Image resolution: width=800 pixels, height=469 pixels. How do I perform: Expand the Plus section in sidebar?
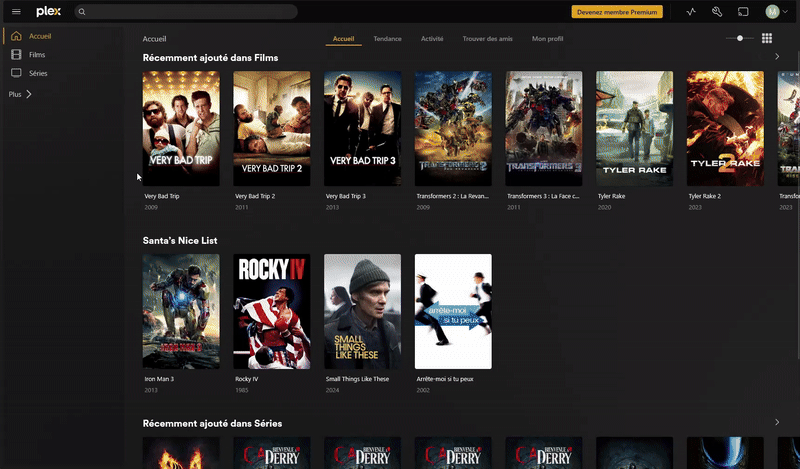[x=20, y=94]
